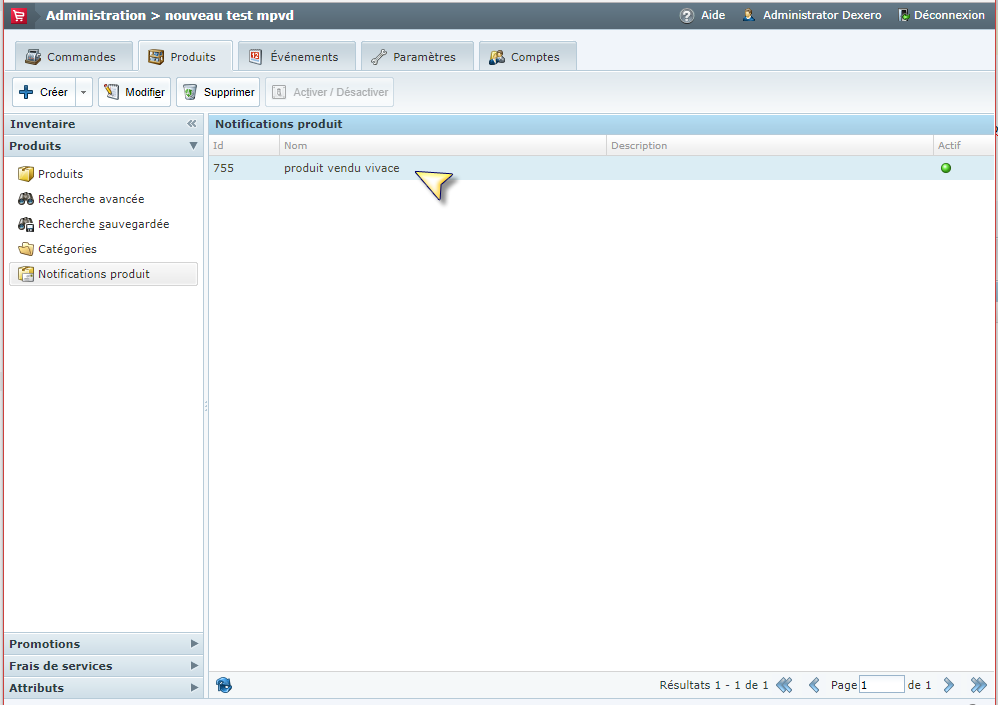This screenshot has width=998, height=705.
Task: Click the 'produit vendu vivace' name cell
Action: click(342, 168)
